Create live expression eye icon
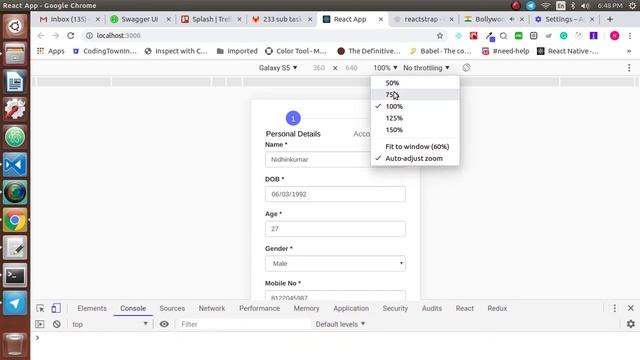Viewport: 640px width, 360px height. [164, 324]
